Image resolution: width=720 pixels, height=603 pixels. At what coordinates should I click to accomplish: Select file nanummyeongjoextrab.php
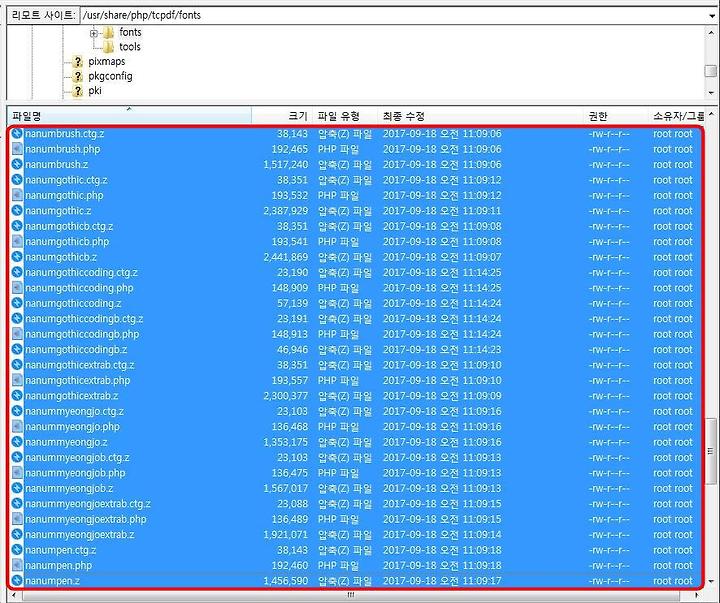(86, 519)
